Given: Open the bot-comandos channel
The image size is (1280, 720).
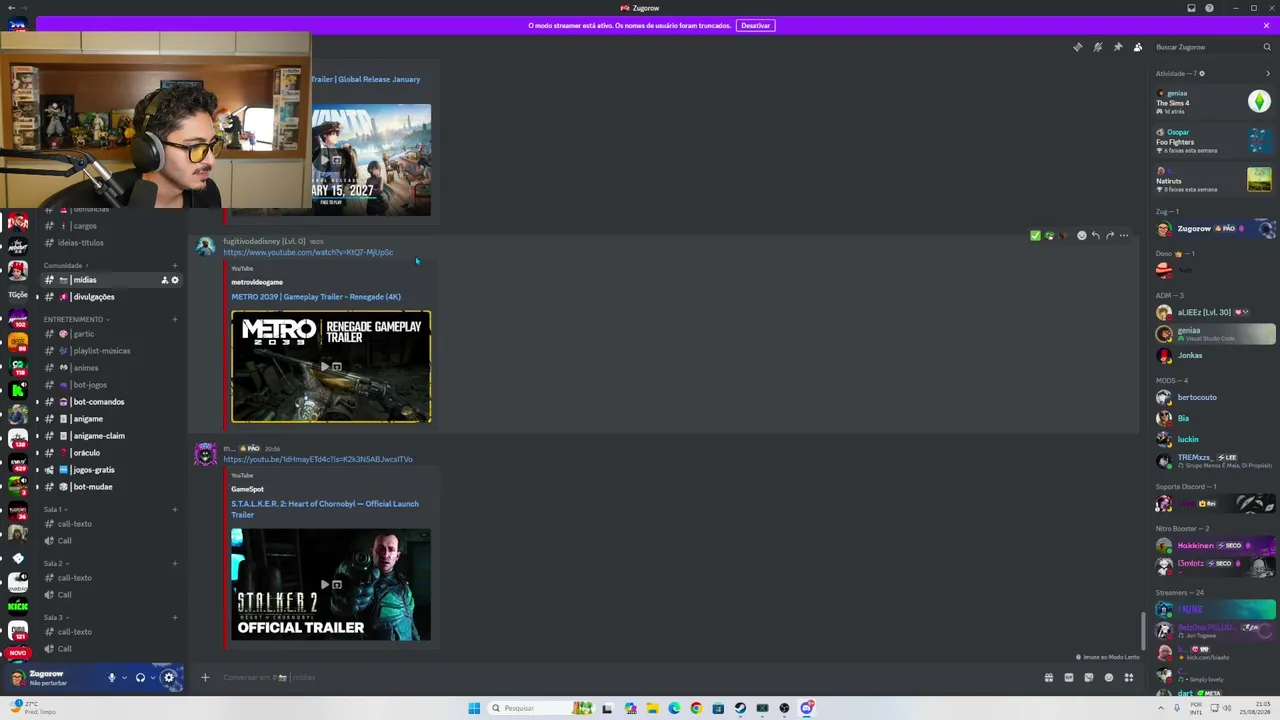Looking at the screenshot, I should coord(112,402).
